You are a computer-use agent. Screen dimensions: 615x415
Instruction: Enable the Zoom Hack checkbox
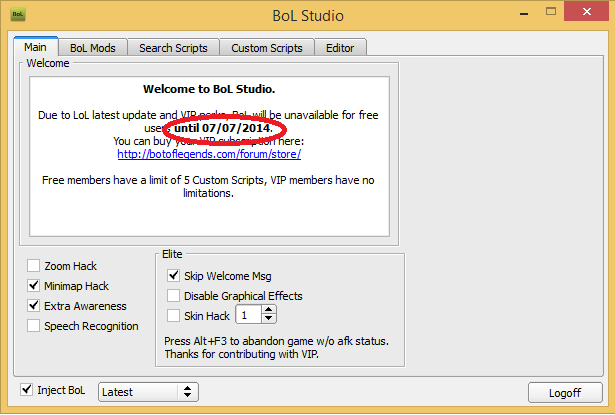click(x=34, y=266)
